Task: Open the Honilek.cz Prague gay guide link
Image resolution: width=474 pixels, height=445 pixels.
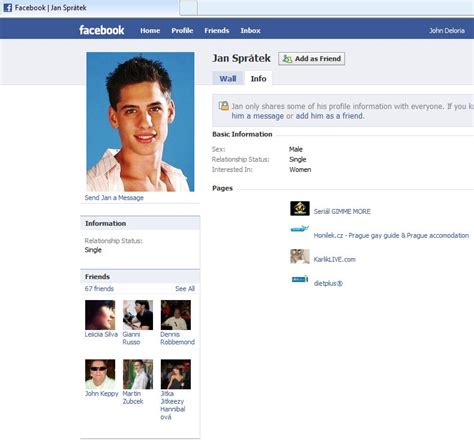Action: click(391, 236)
